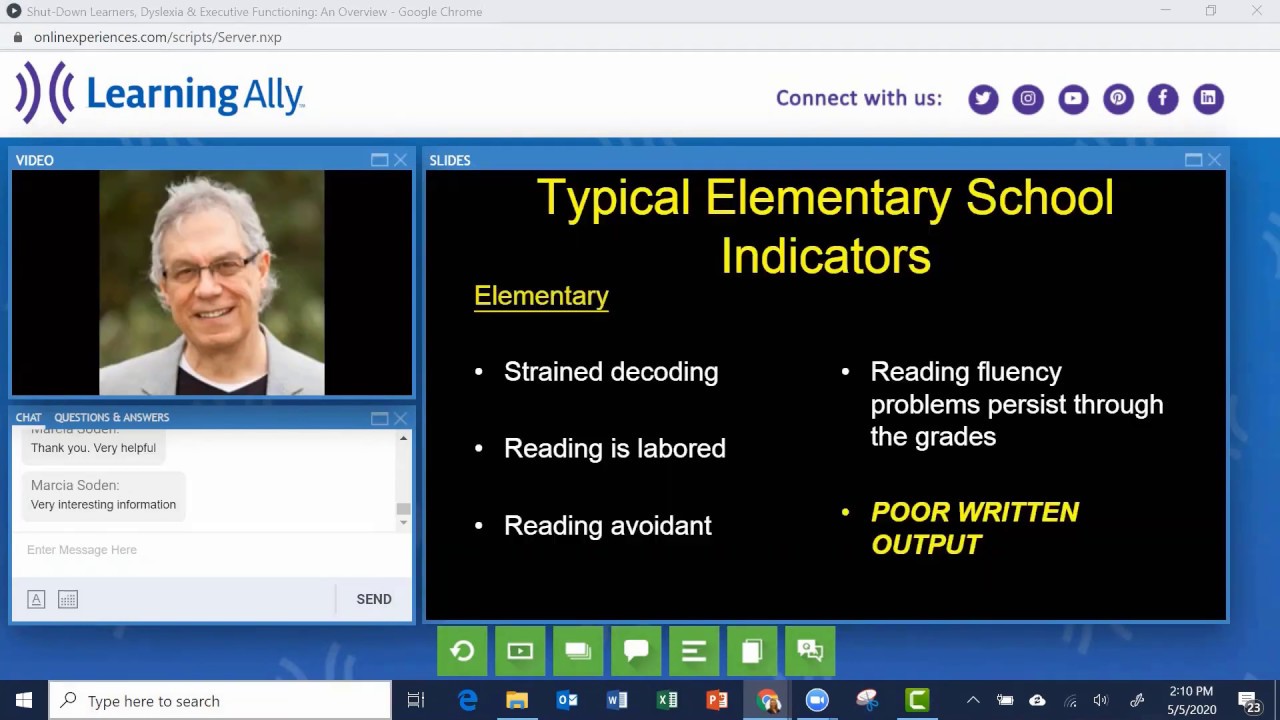Open Snipping Tool from taskbar
This screenshot has width=1280, height=720.
(867, 700)
